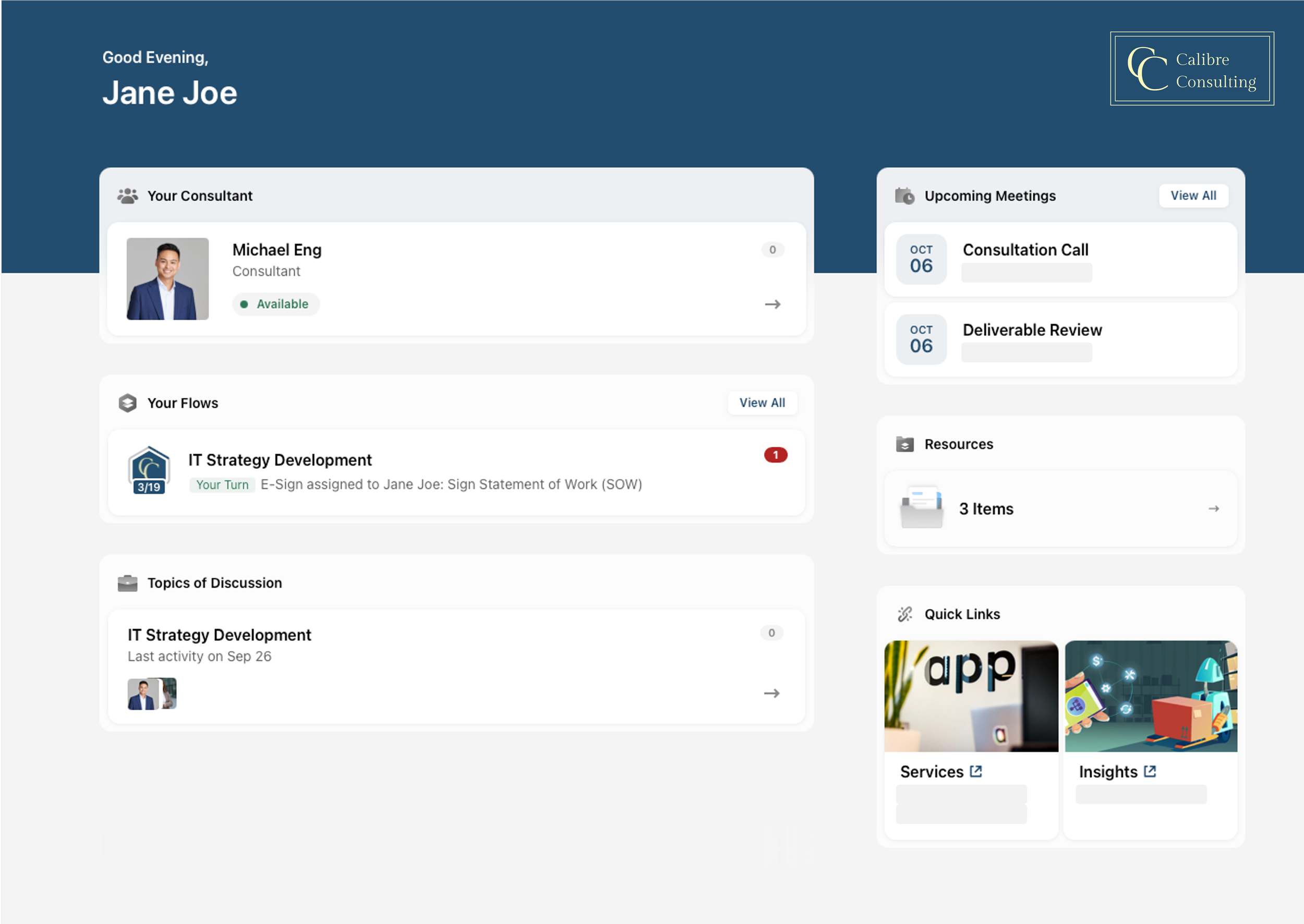Open the Services external link icon

tap(976, 772)
